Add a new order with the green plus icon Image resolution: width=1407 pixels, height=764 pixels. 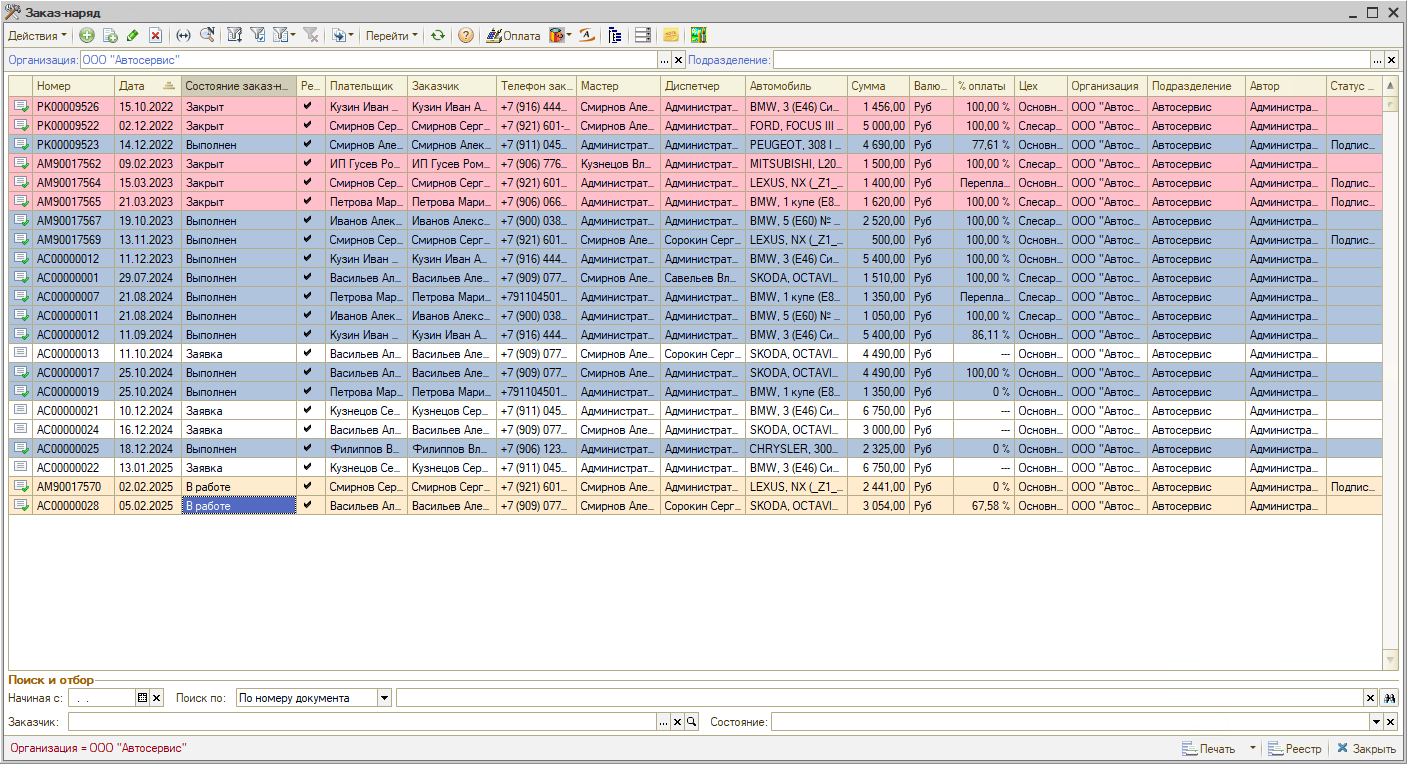coord(87,35)
